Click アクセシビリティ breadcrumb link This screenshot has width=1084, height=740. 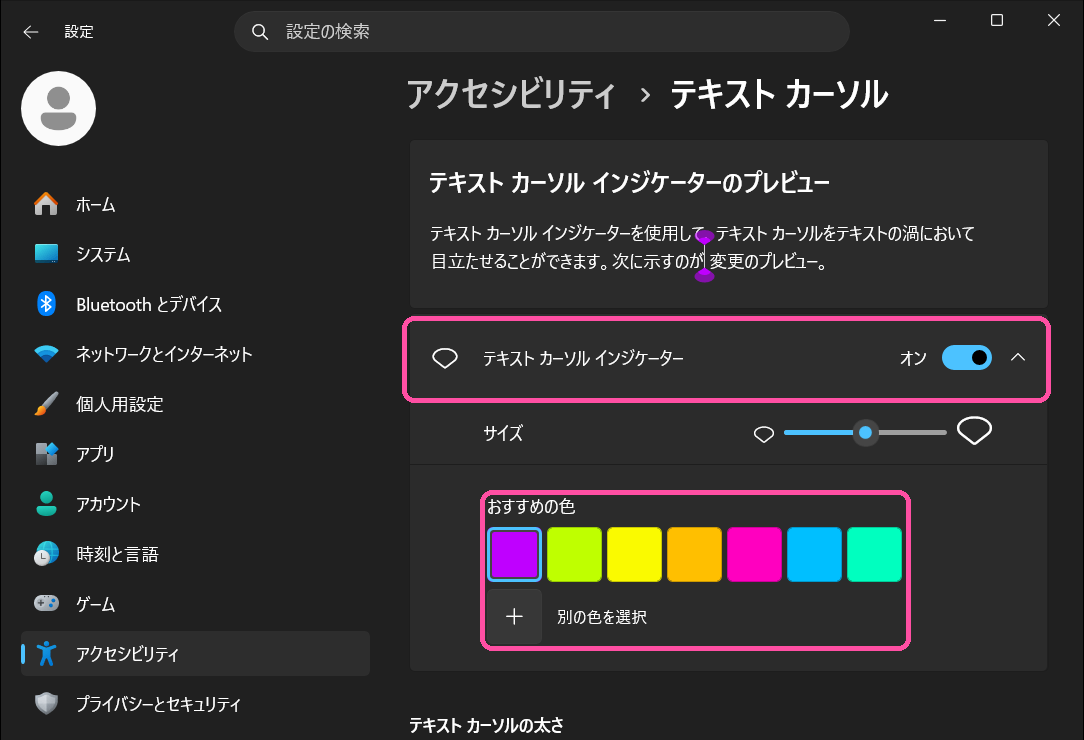(511, 94)
